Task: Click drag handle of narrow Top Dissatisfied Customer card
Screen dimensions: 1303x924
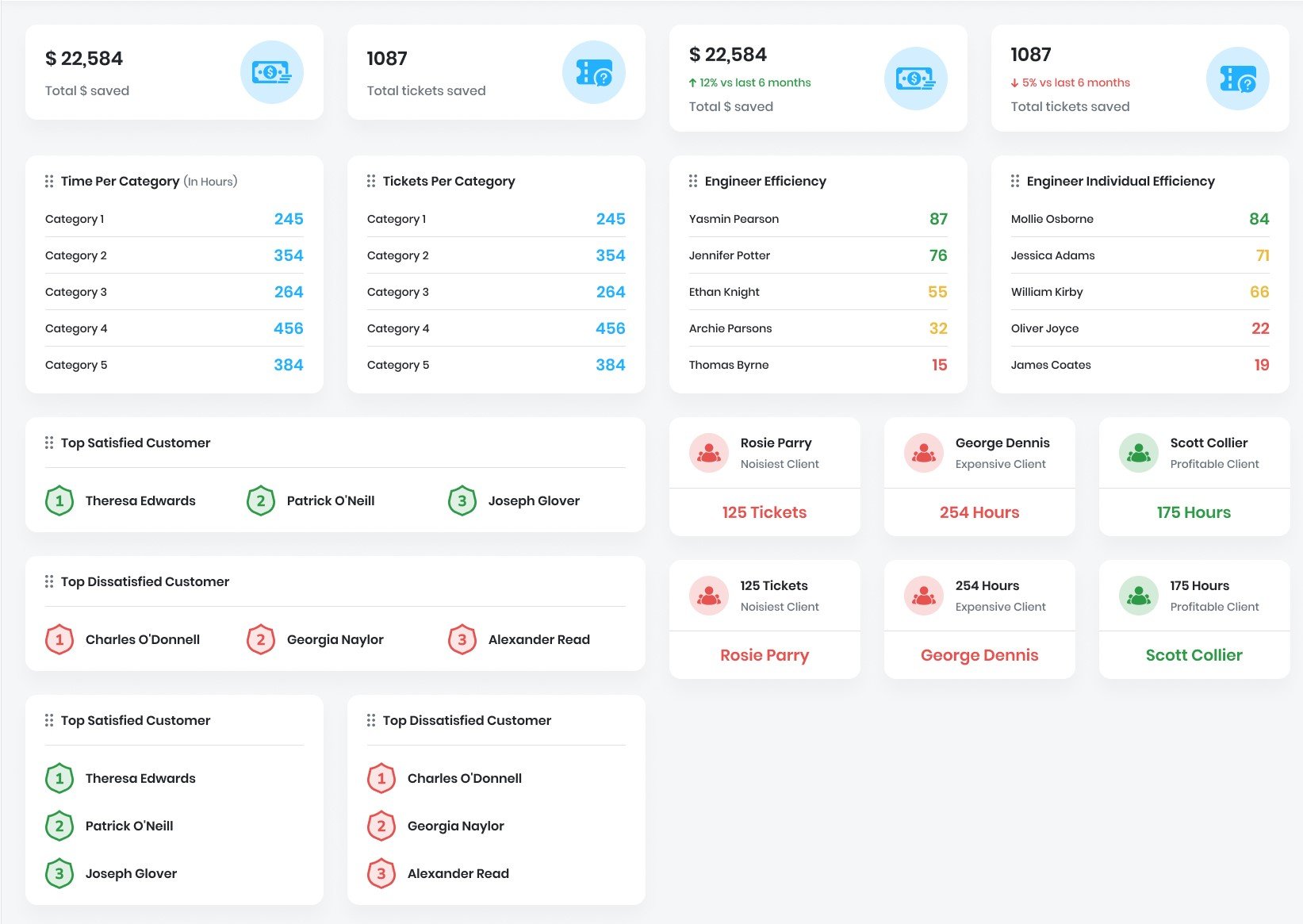Action: click(x=371, y=720)
